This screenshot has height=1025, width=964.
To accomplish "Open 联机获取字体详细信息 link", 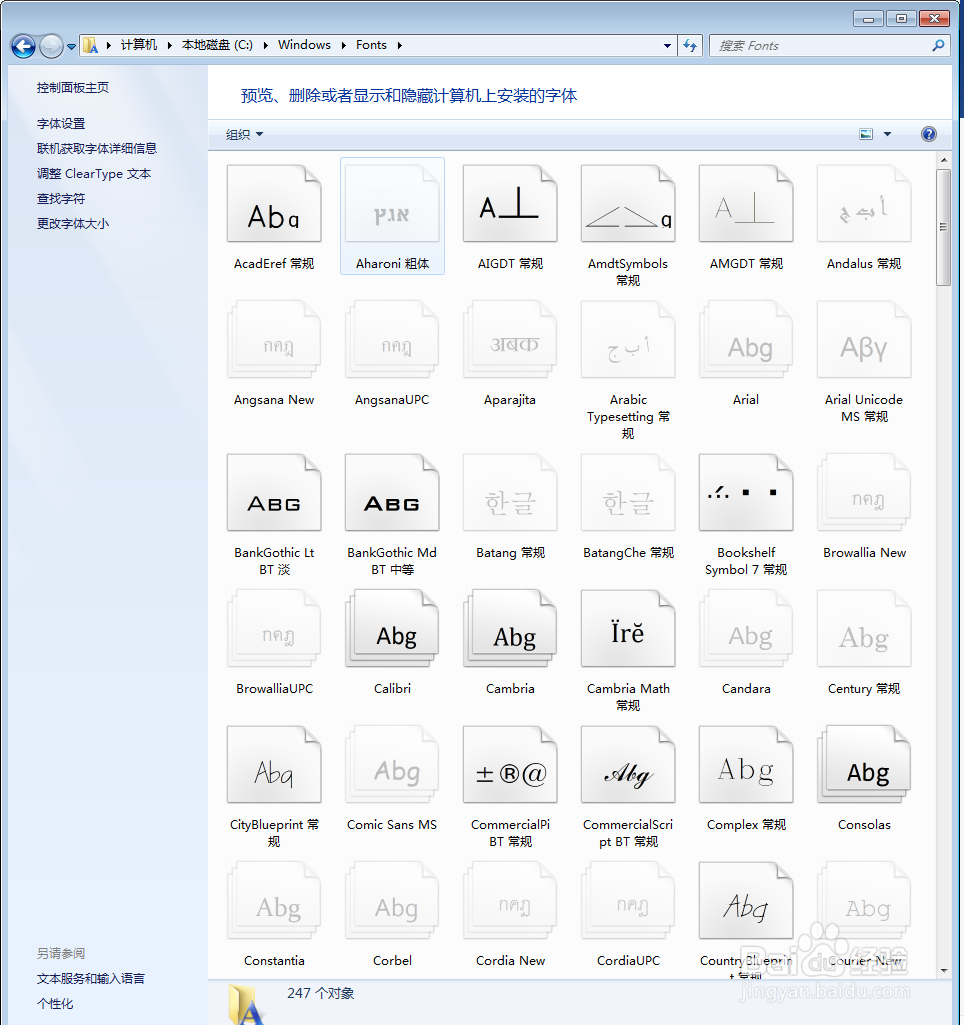I will 97,148.
